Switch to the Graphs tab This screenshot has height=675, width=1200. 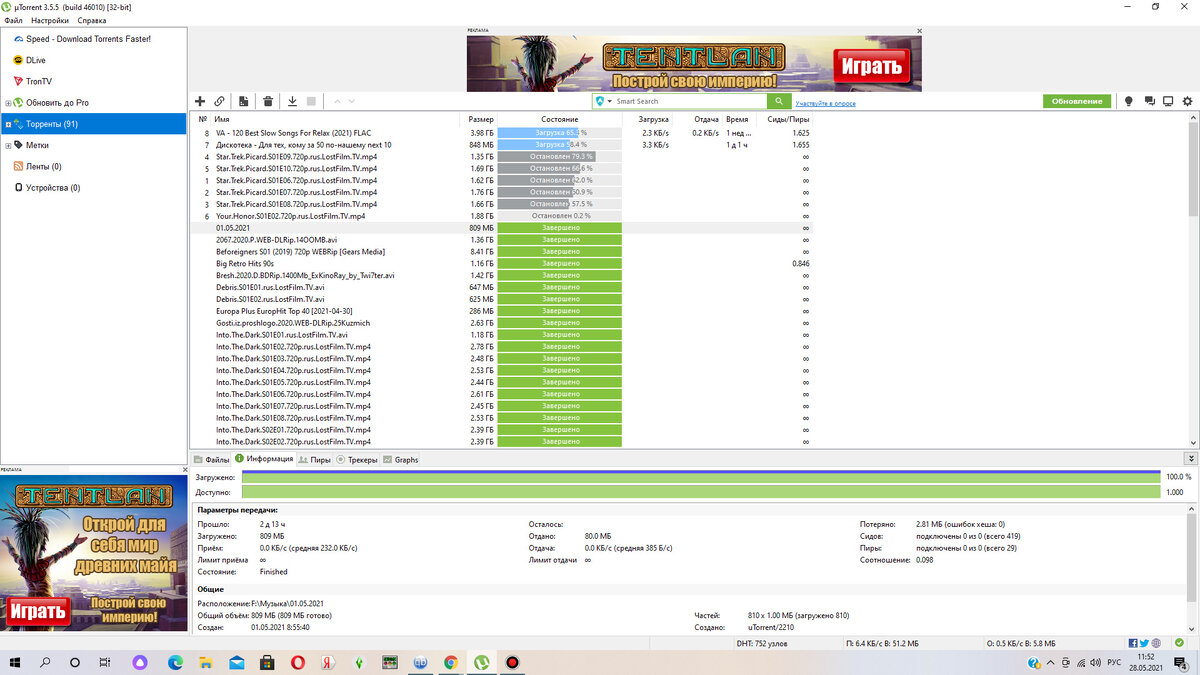pos(400,460)
